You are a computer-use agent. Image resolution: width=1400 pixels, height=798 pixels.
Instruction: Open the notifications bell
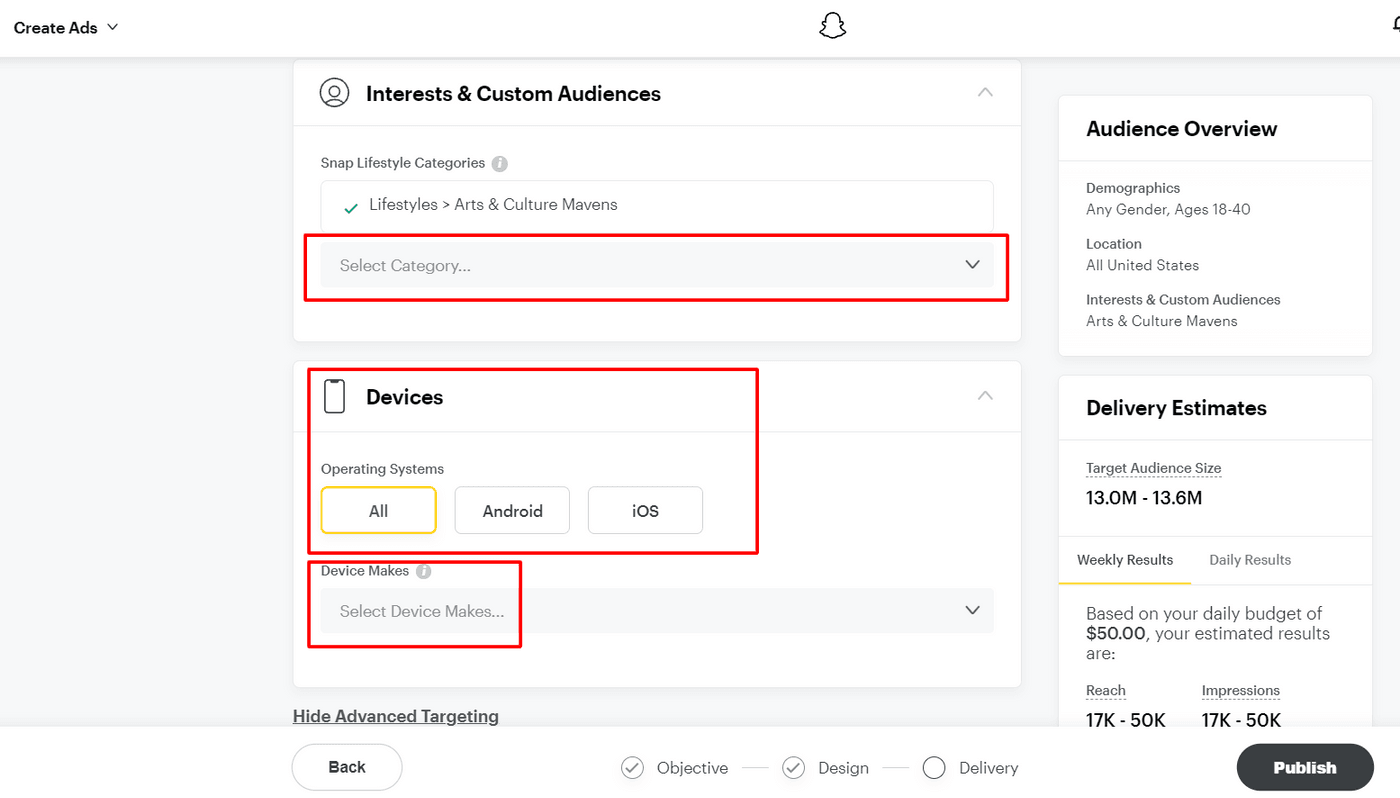(1394, 25)
